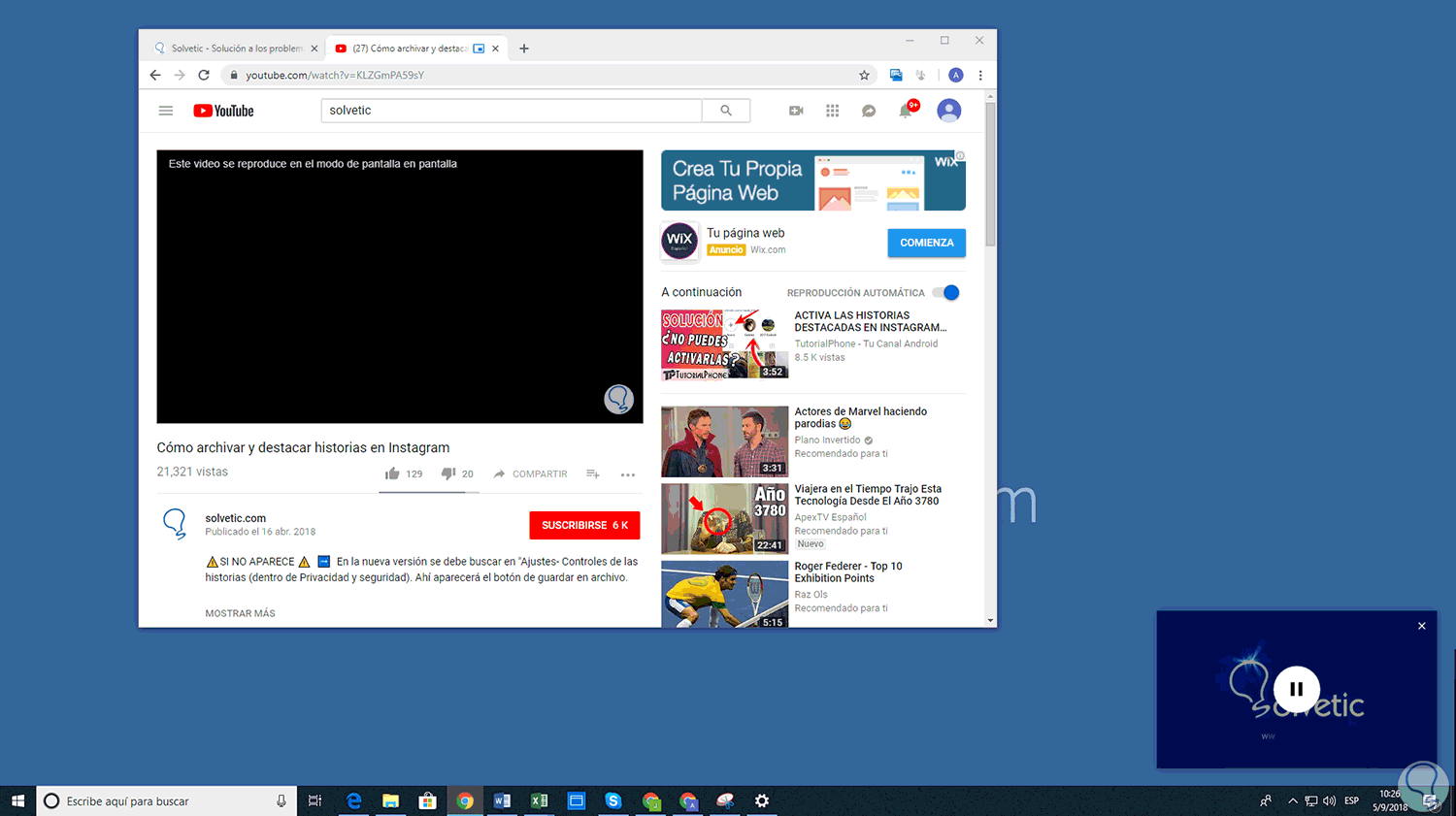Click the Plano Invertido channel name

(x=828, y=440)
